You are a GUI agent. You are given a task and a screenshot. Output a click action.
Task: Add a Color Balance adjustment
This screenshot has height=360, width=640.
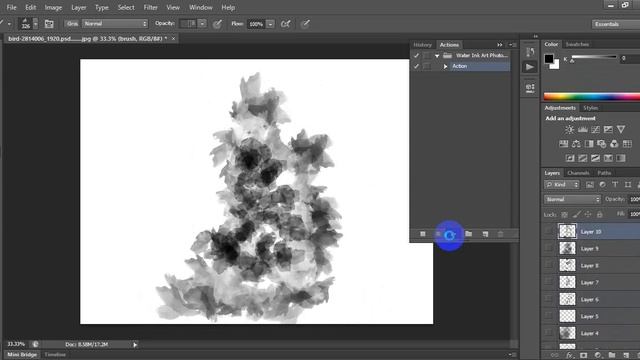576,144
